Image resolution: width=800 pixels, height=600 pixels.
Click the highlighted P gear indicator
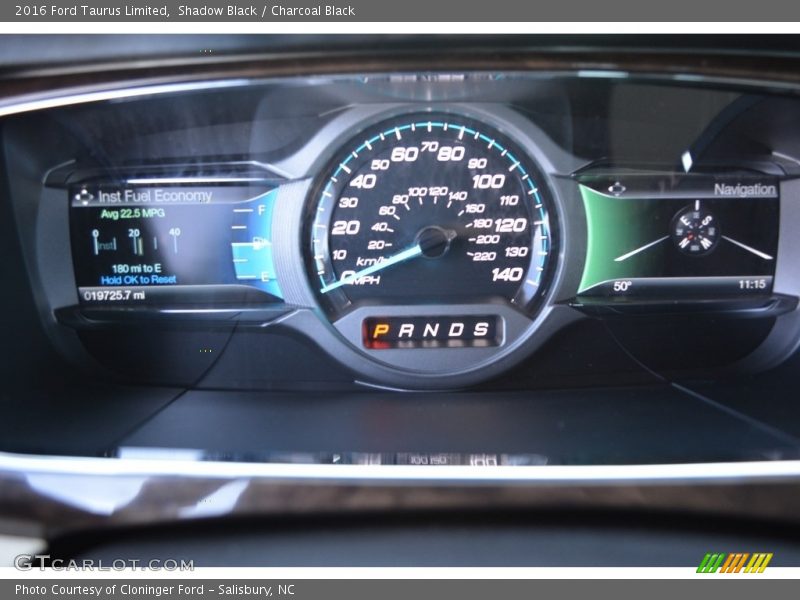pos(381,331)
